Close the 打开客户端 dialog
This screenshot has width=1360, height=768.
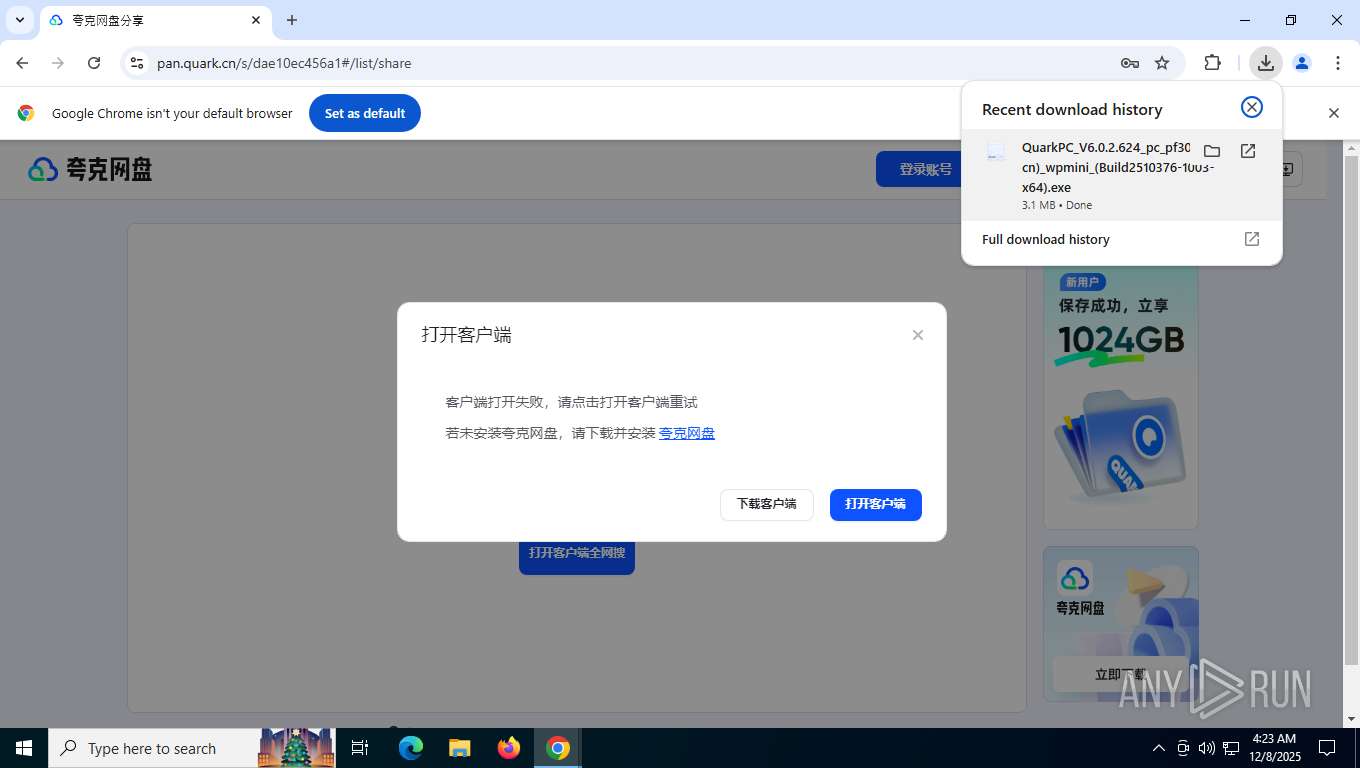pos(918,335)
